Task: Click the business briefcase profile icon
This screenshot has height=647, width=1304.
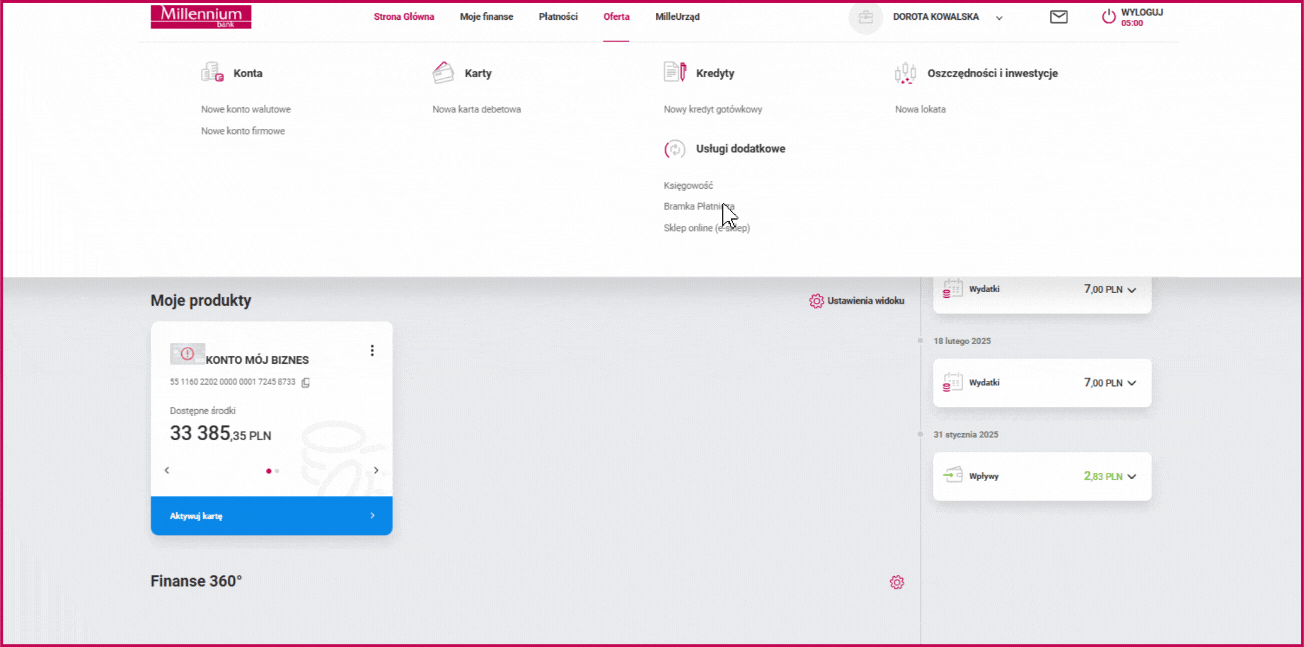Action: 865,17
